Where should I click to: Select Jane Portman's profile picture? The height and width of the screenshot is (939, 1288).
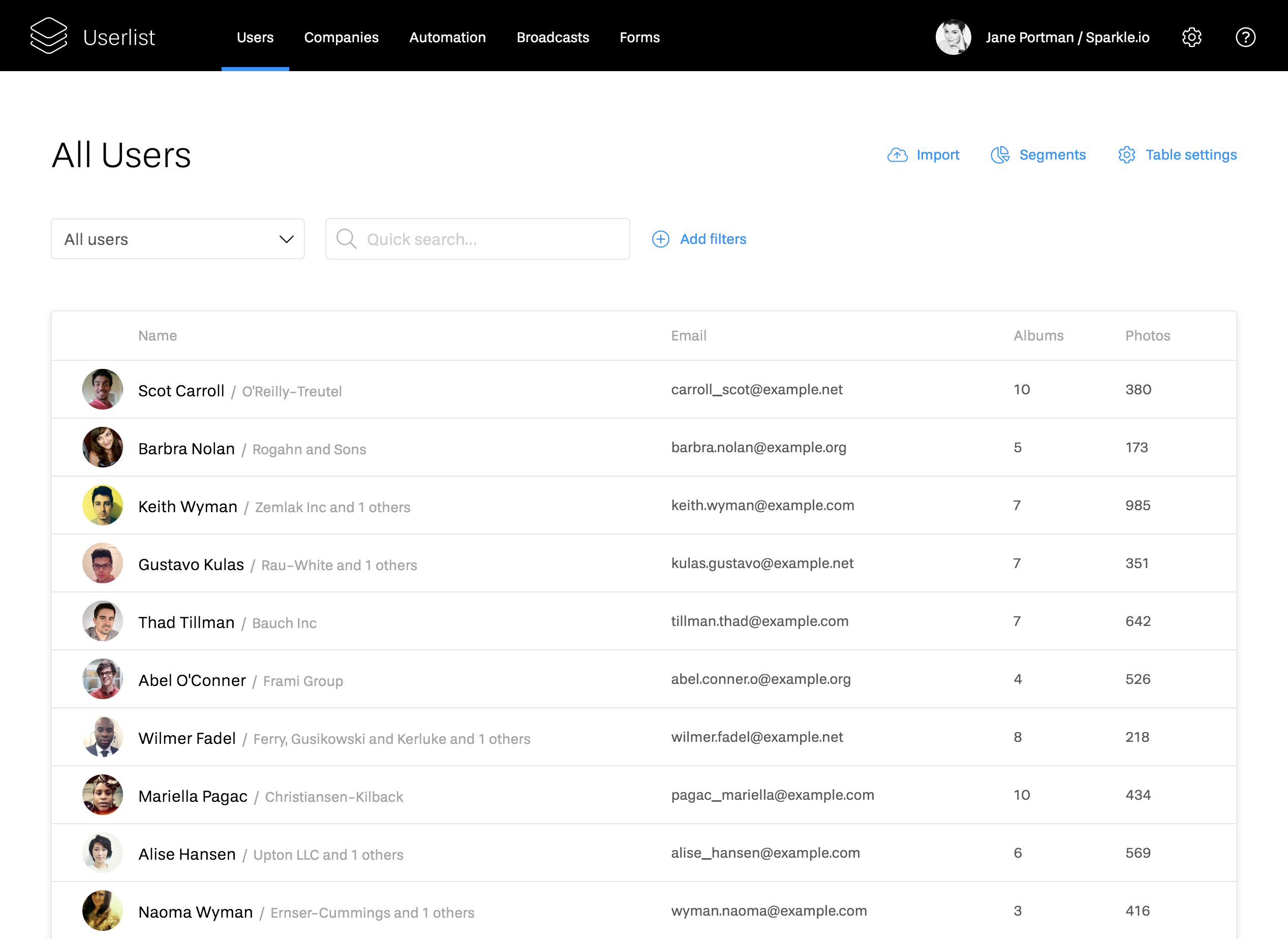pyautogui.click(x=953, y=38)
